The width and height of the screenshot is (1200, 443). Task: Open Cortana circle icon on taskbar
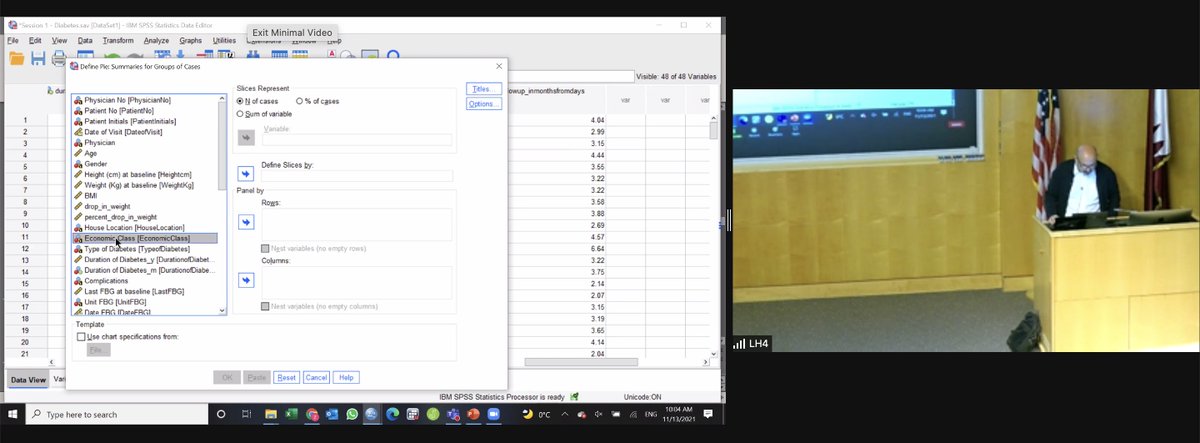(x=221, y=414)
